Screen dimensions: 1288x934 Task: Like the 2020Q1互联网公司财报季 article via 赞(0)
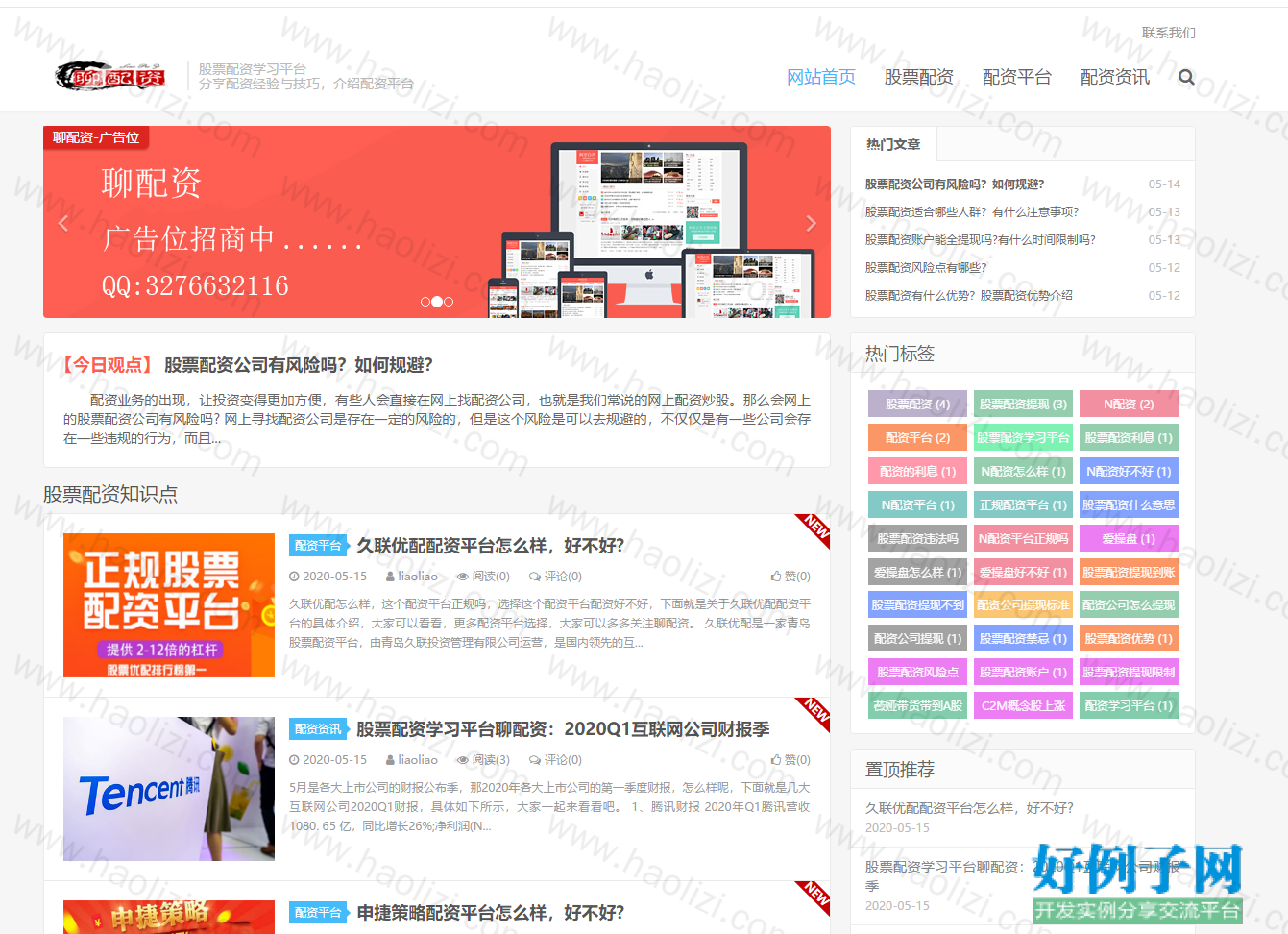click(790, 760)
